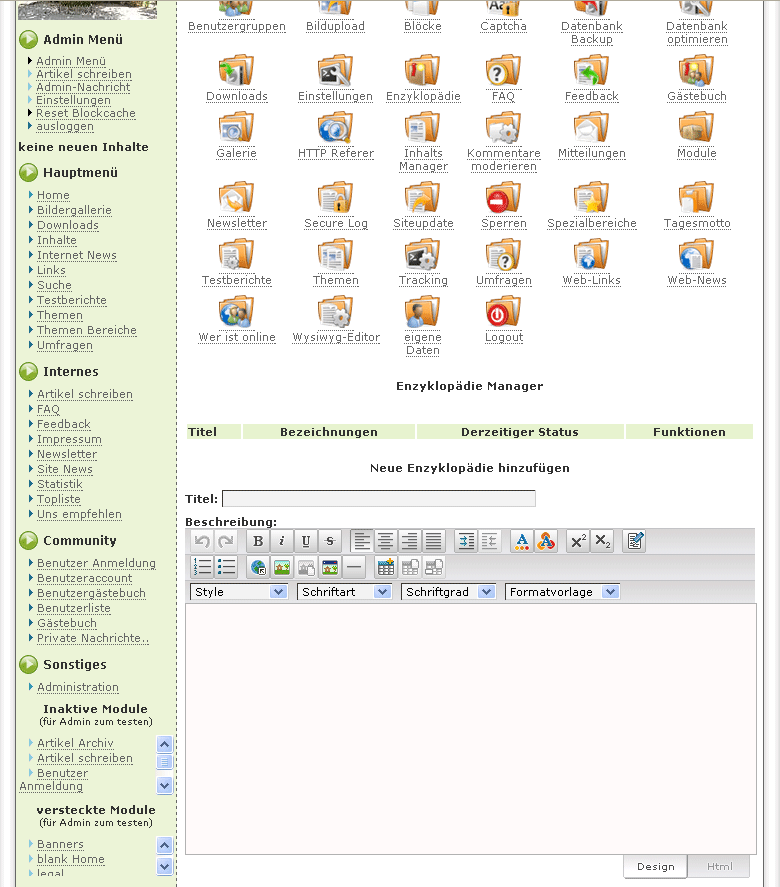Insert a horizontal rule in the editor
Image resolution: width=780 pixels, height=887 pixels.
pos(354,568)
